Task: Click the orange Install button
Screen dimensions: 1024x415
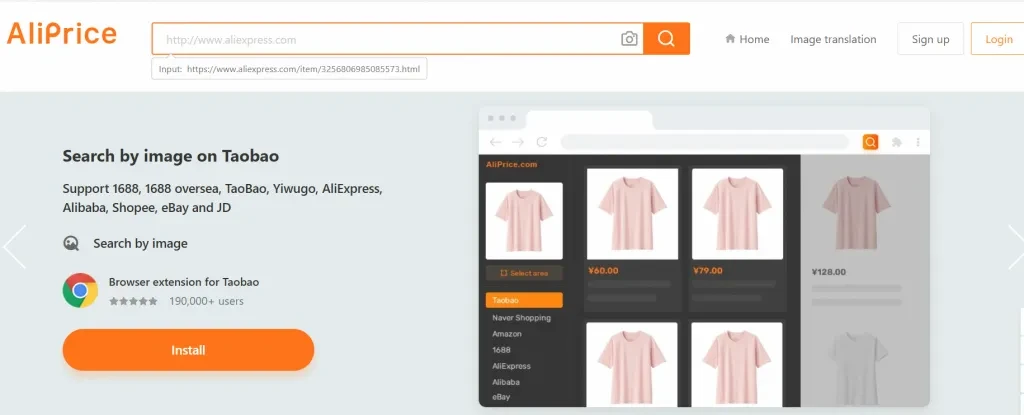Action: (188, 350)
